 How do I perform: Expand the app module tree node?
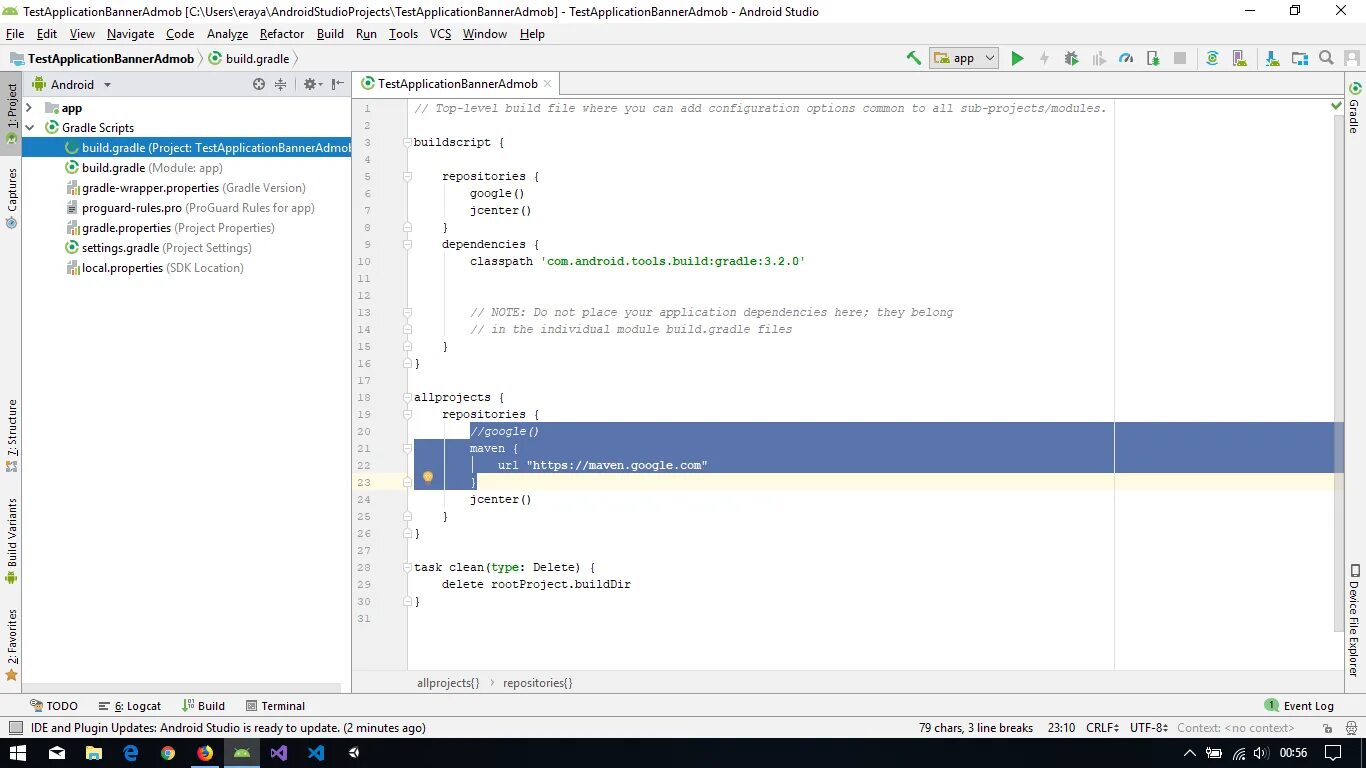(29, 108)
